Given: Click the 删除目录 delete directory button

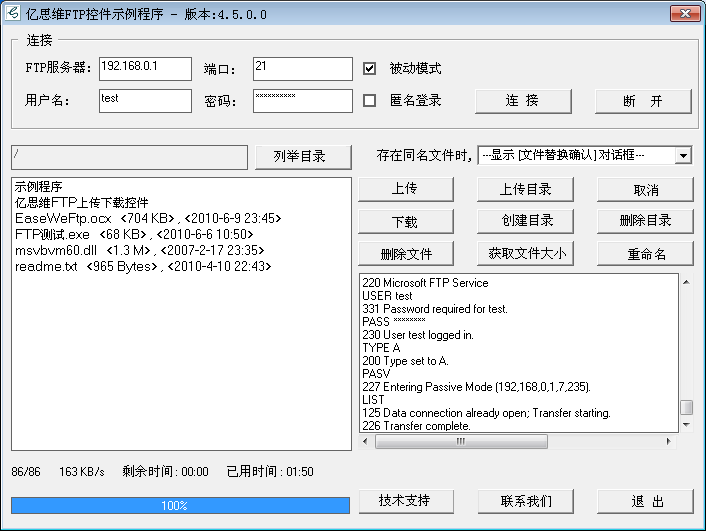Looking at the screenshot, I should point(645,221).
